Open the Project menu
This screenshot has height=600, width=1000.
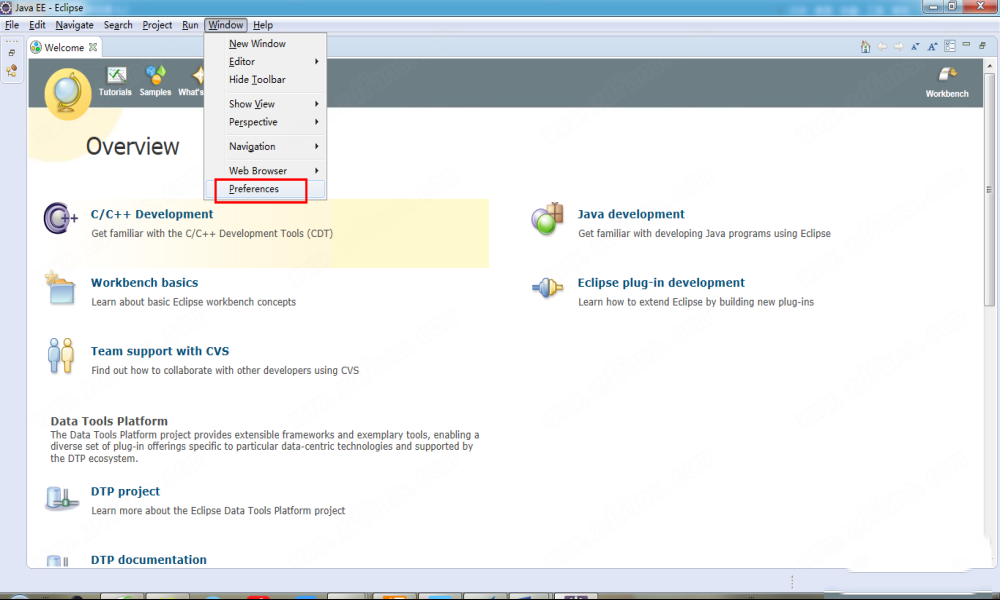[x=157, y=25]
